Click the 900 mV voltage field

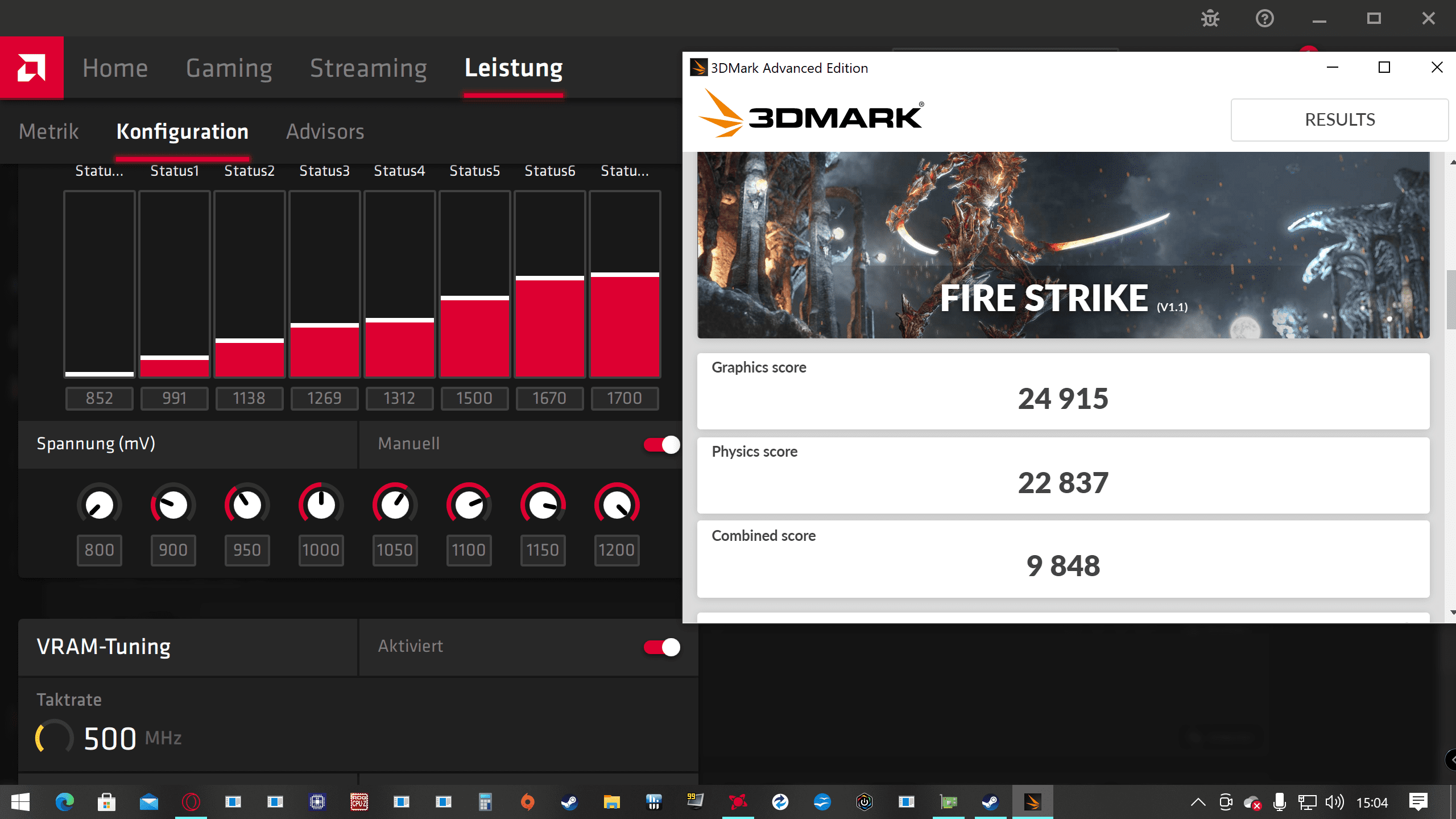(173, 550)
